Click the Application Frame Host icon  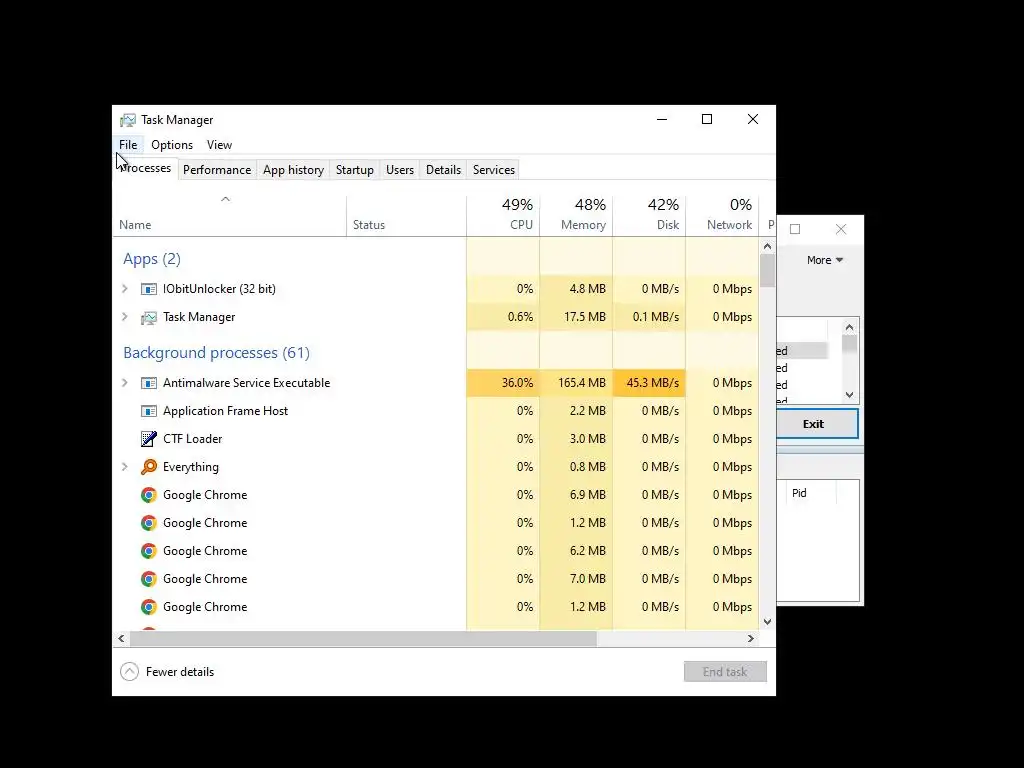[x=149, y=411]
